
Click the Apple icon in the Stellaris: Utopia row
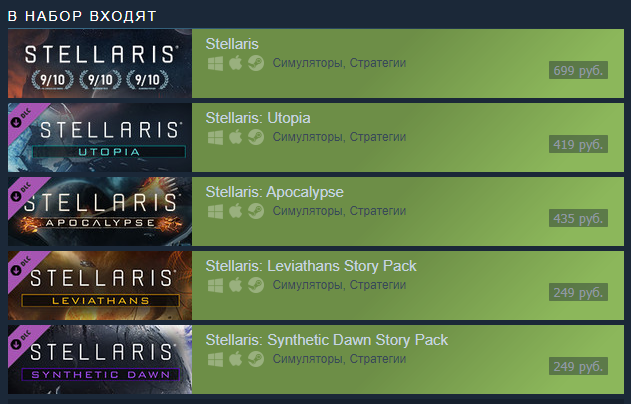tap(235, 137)
